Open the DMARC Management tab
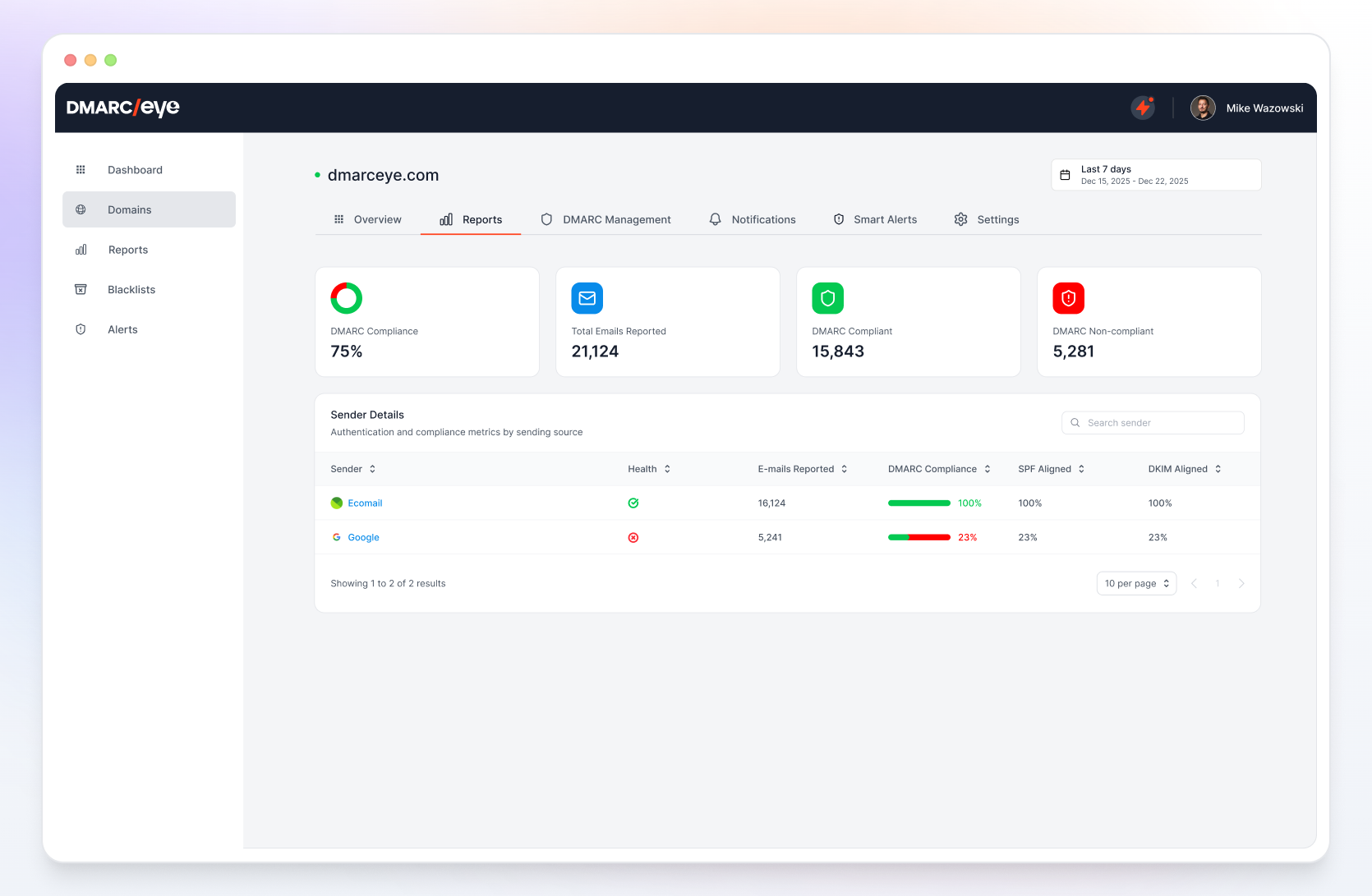 [605, 219]
